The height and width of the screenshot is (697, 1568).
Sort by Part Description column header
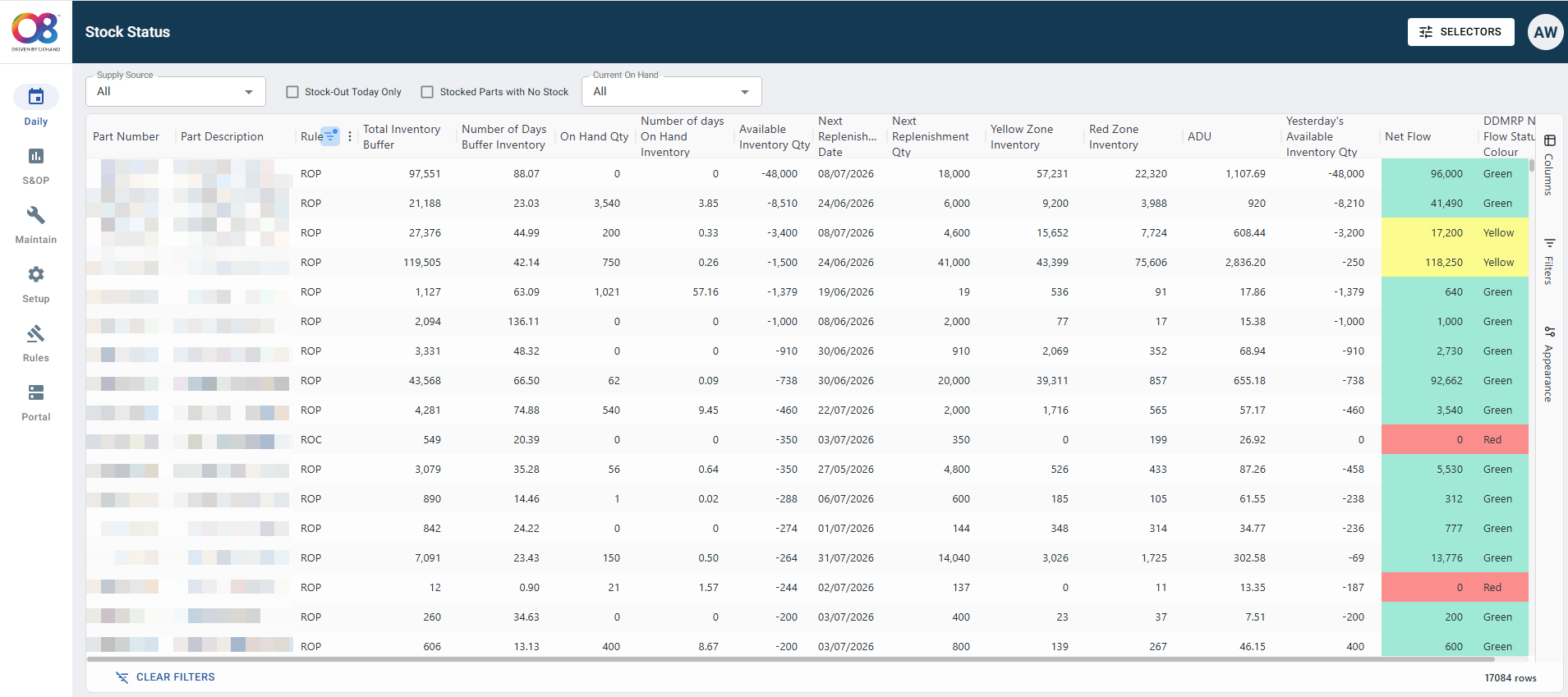pos(222,136)
